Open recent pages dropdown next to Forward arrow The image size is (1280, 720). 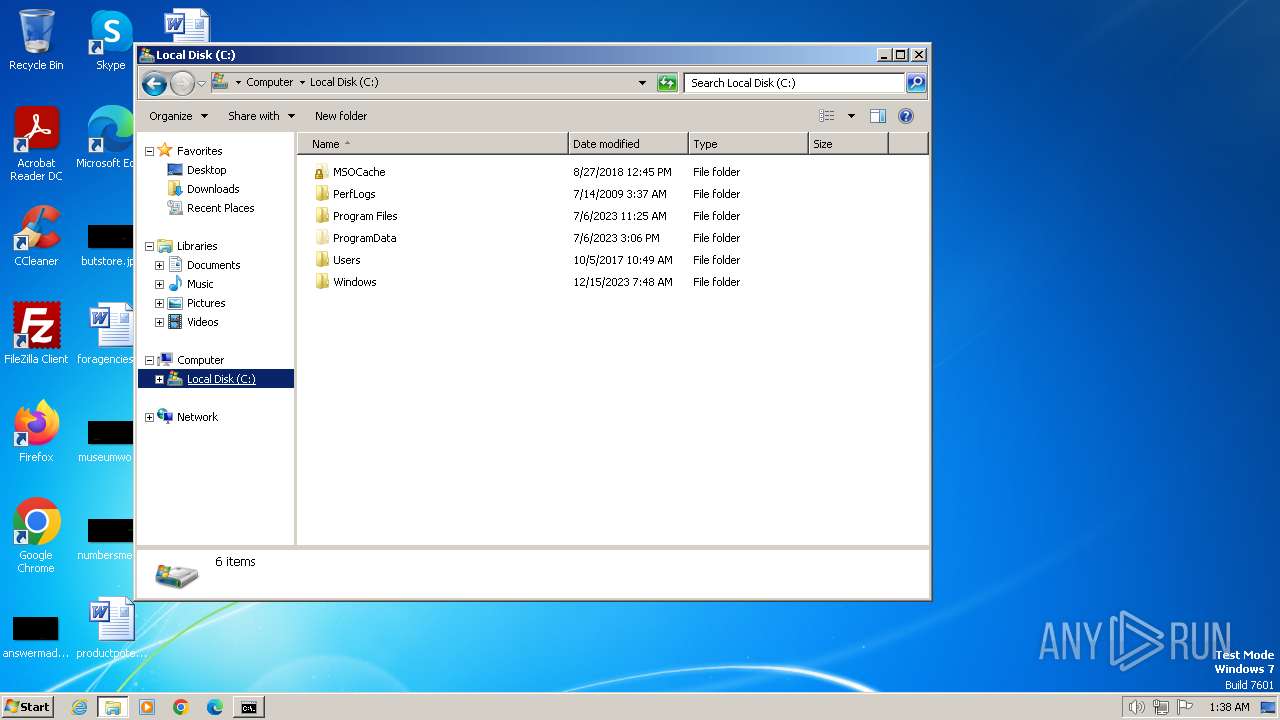pyautogui.click(x=201, y=83)
